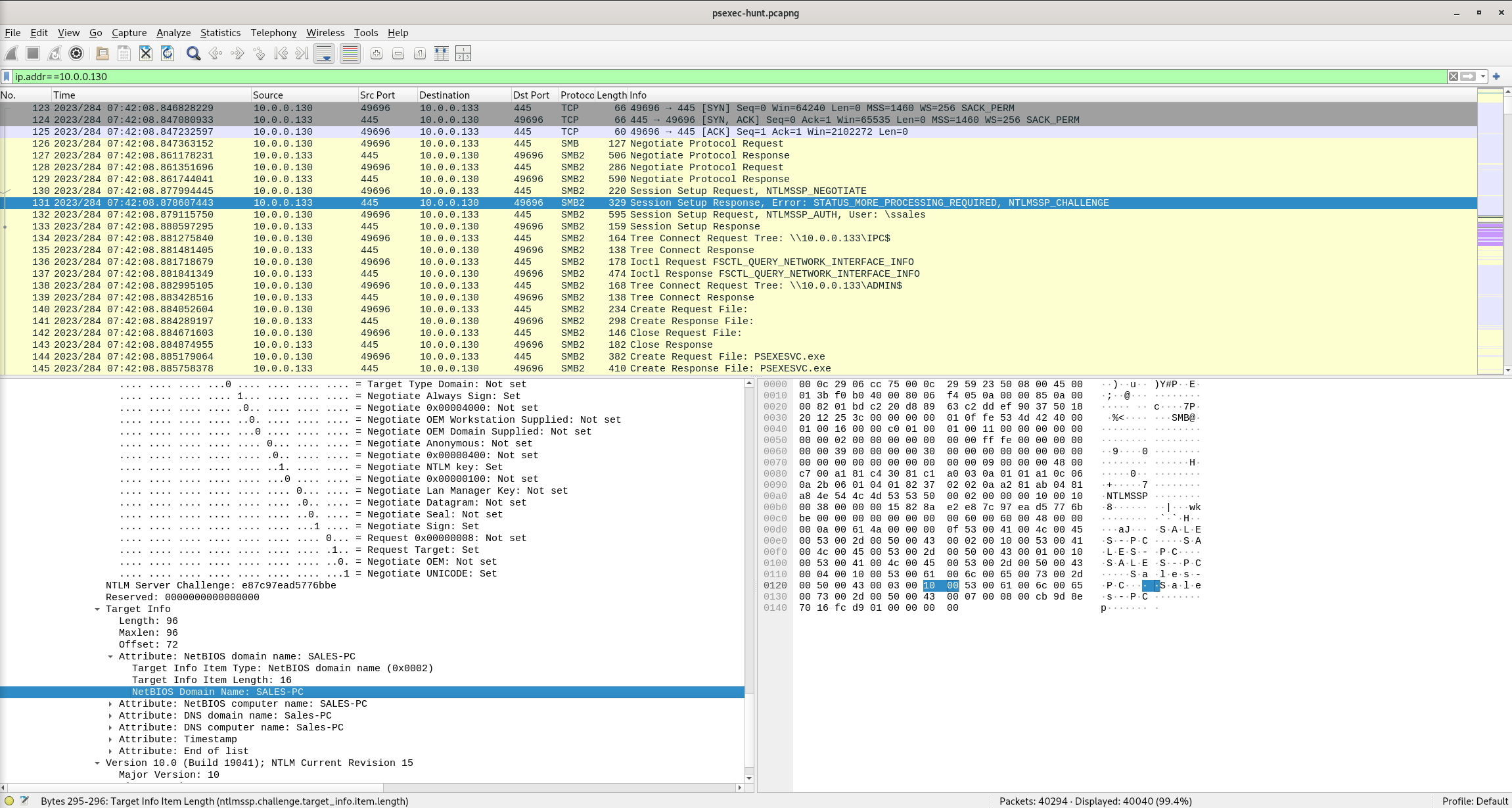Zoom in main window text

[376, 54]
